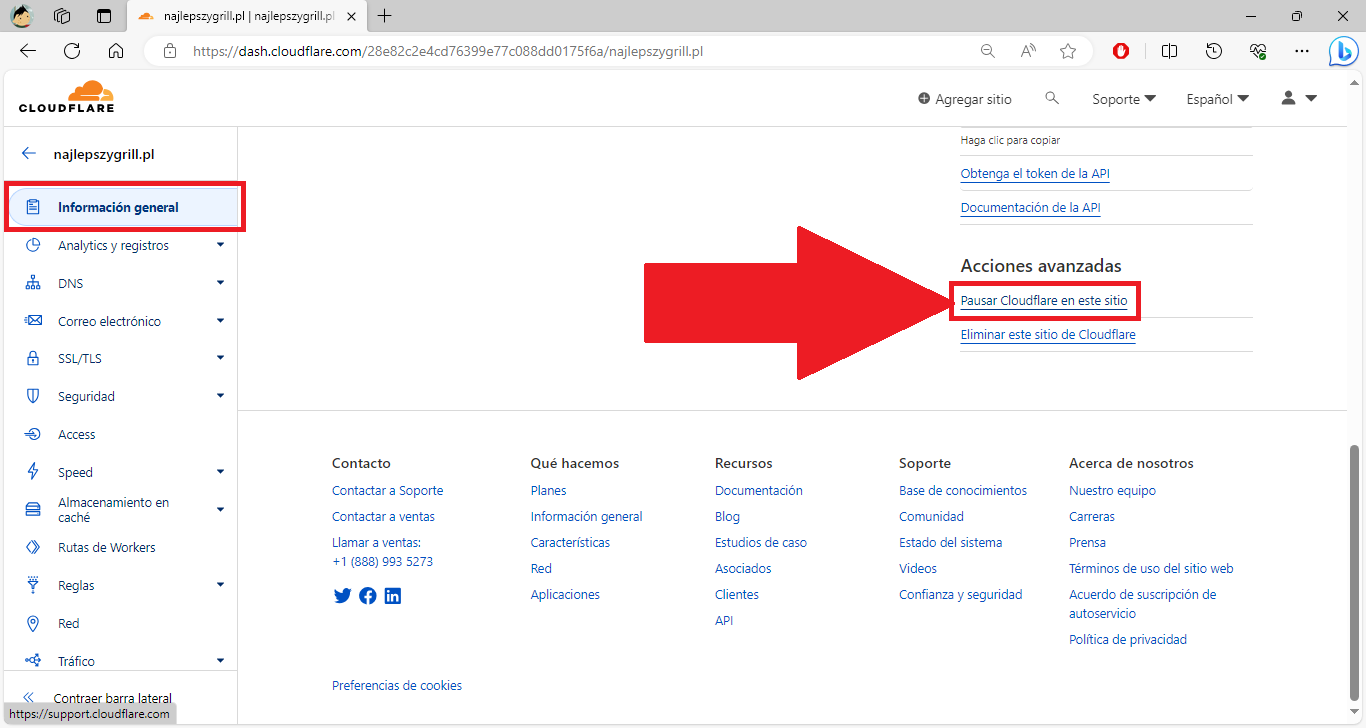Click the Correo electrónico envelope icon
The height and width of the screenshot is (728, 1366).
pos(33,321)
